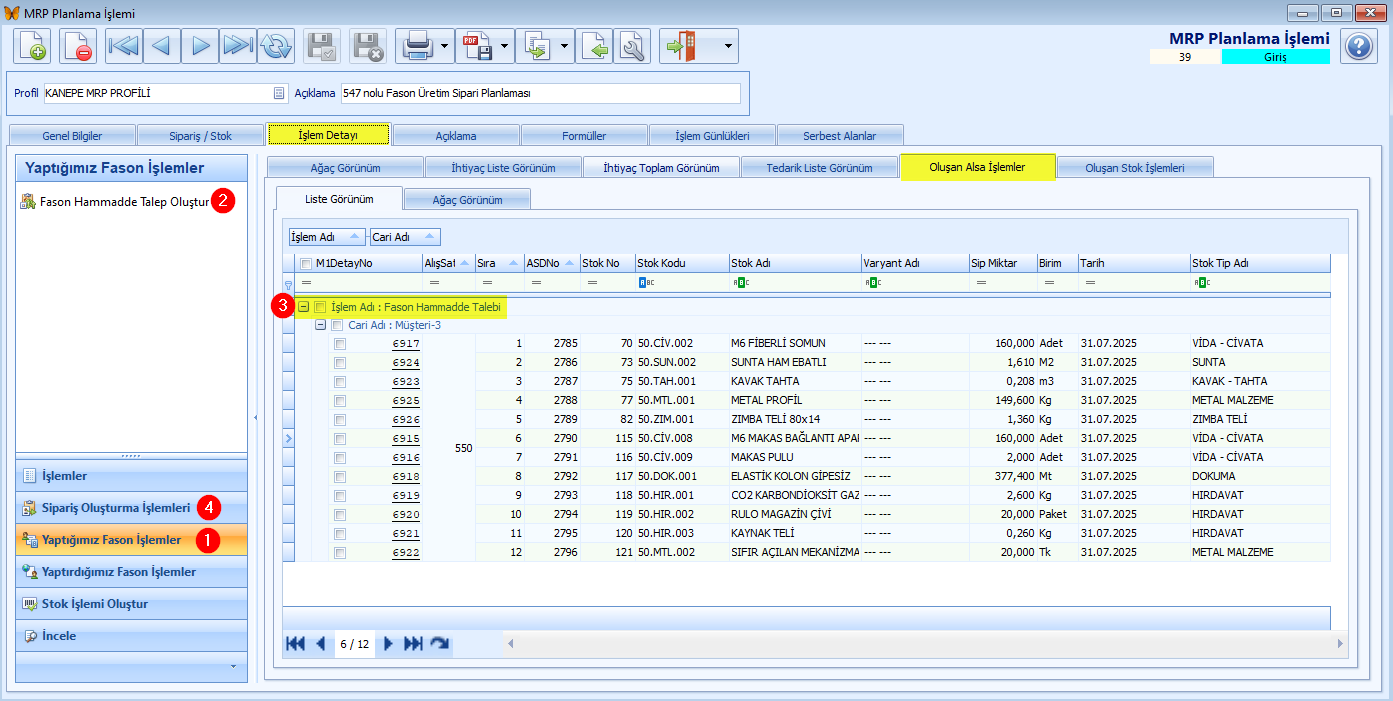Click the refresh arrow in the bottom navigator
The height and width of the screenshot is (701, 1393).
point(439,644)
